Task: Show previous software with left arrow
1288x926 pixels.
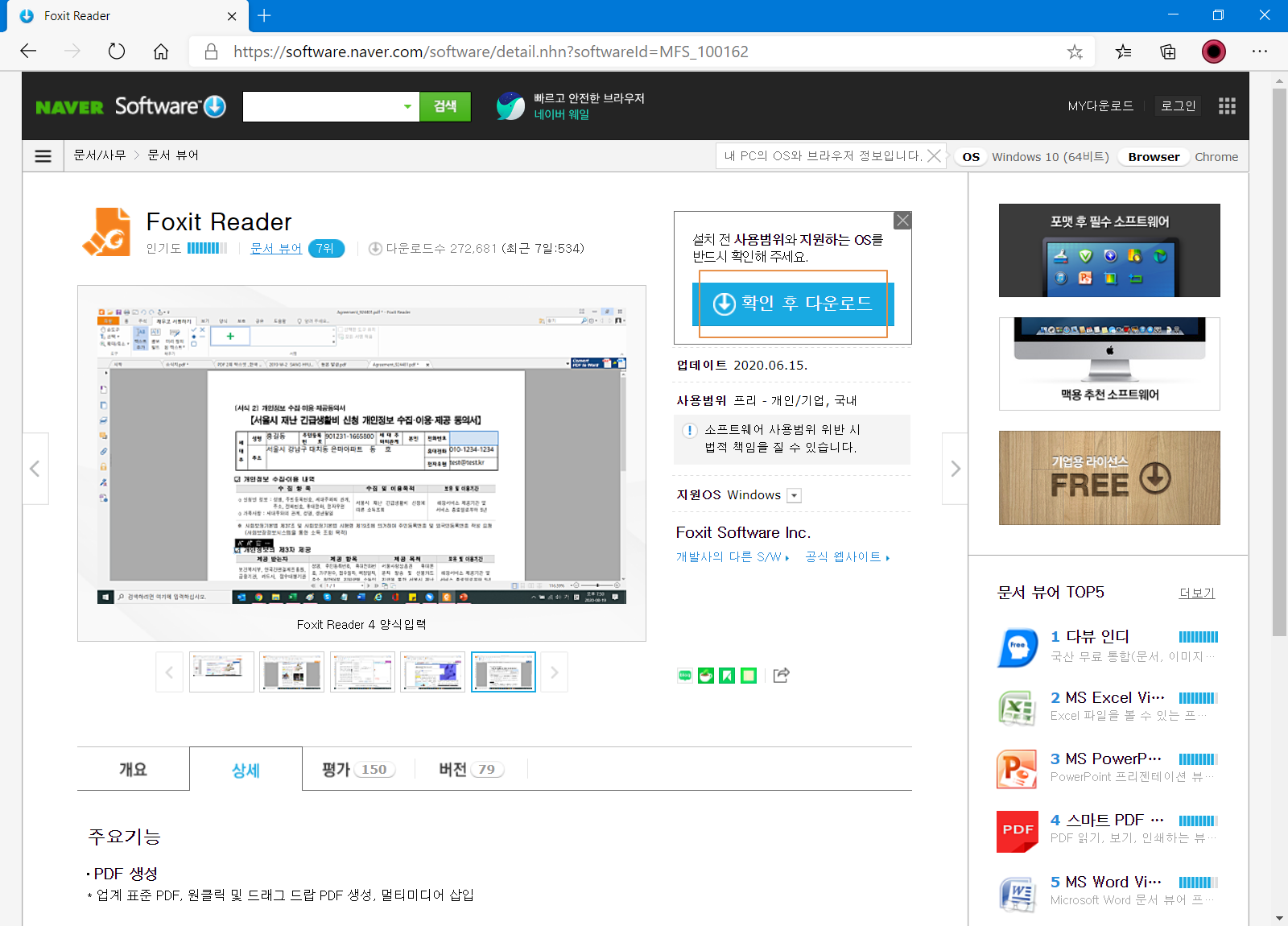Action: [x=35, y=469]
